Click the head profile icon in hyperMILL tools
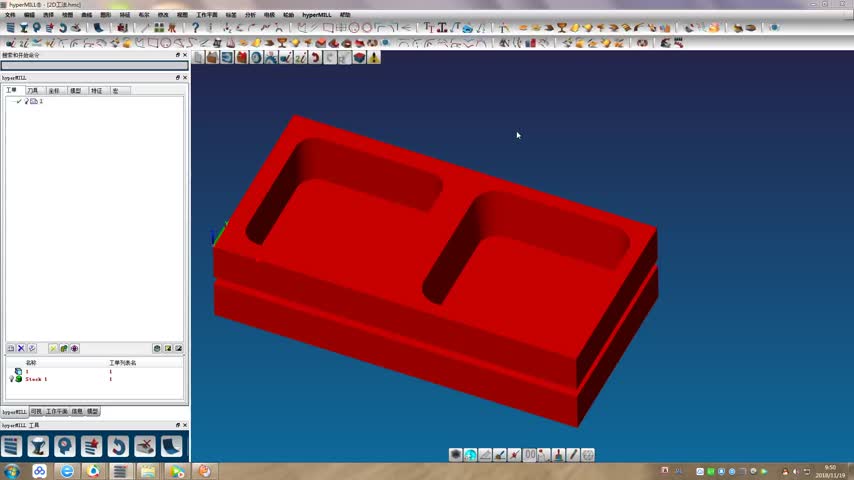Viewport: 854px width, 480px height. point(65,446)
